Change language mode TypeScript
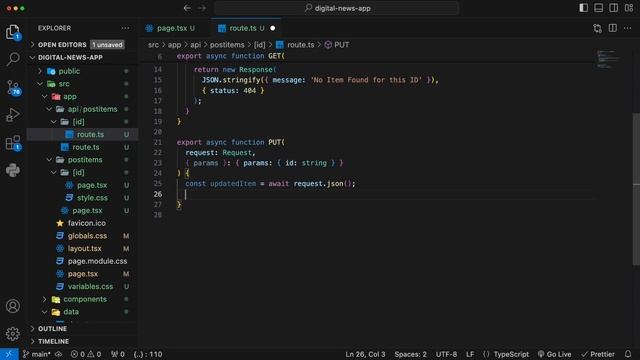640x360 pixels. [511, 354]
